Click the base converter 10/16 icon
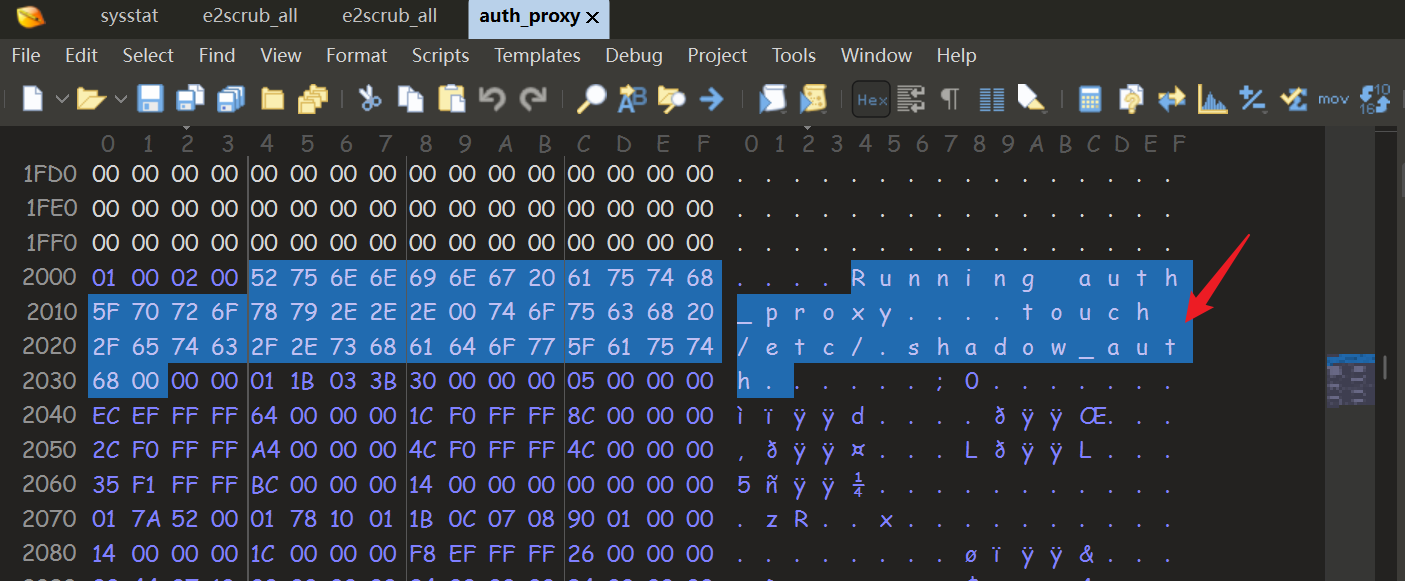 [x=1376, y=98]
